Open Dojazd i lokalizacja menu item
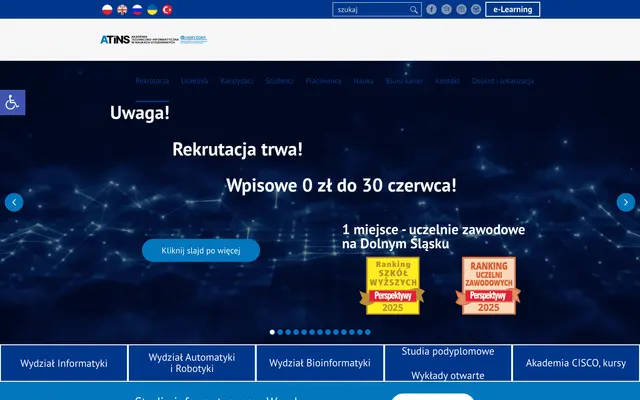 pyautogui.click(x=503, y=81)
